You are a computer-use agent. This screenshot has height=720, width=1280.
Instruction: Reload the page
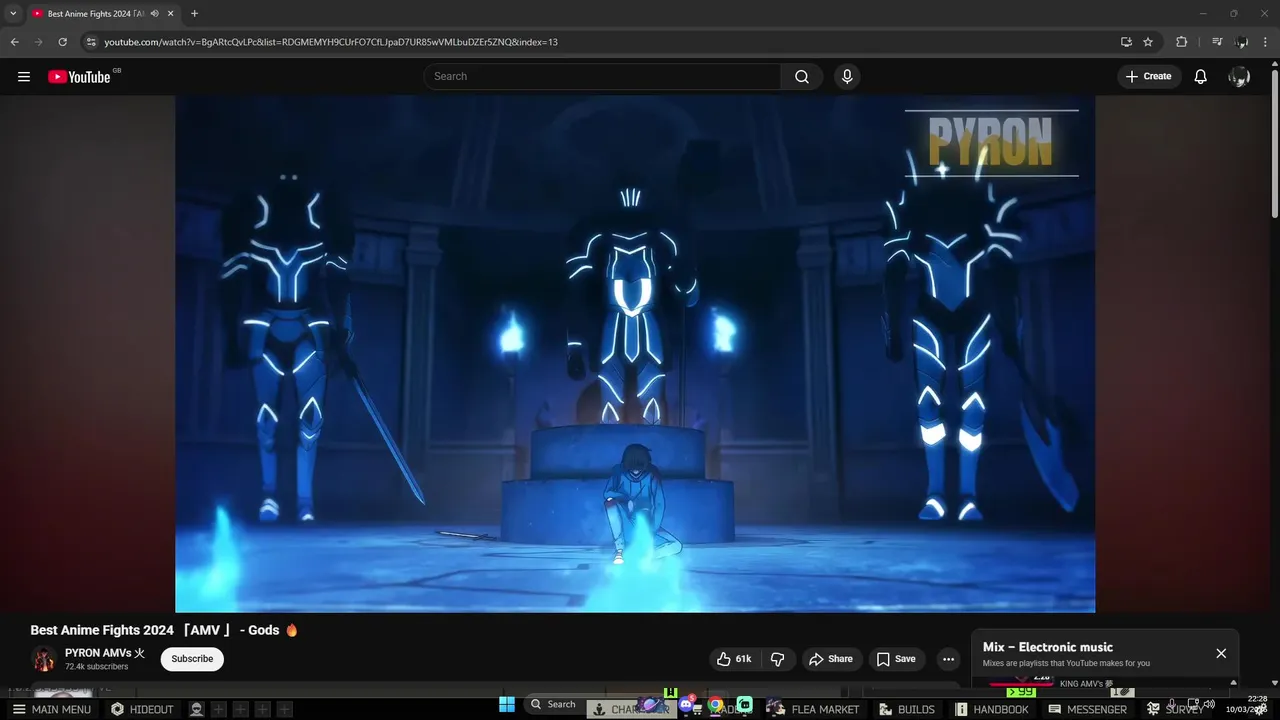coord(63,42)
